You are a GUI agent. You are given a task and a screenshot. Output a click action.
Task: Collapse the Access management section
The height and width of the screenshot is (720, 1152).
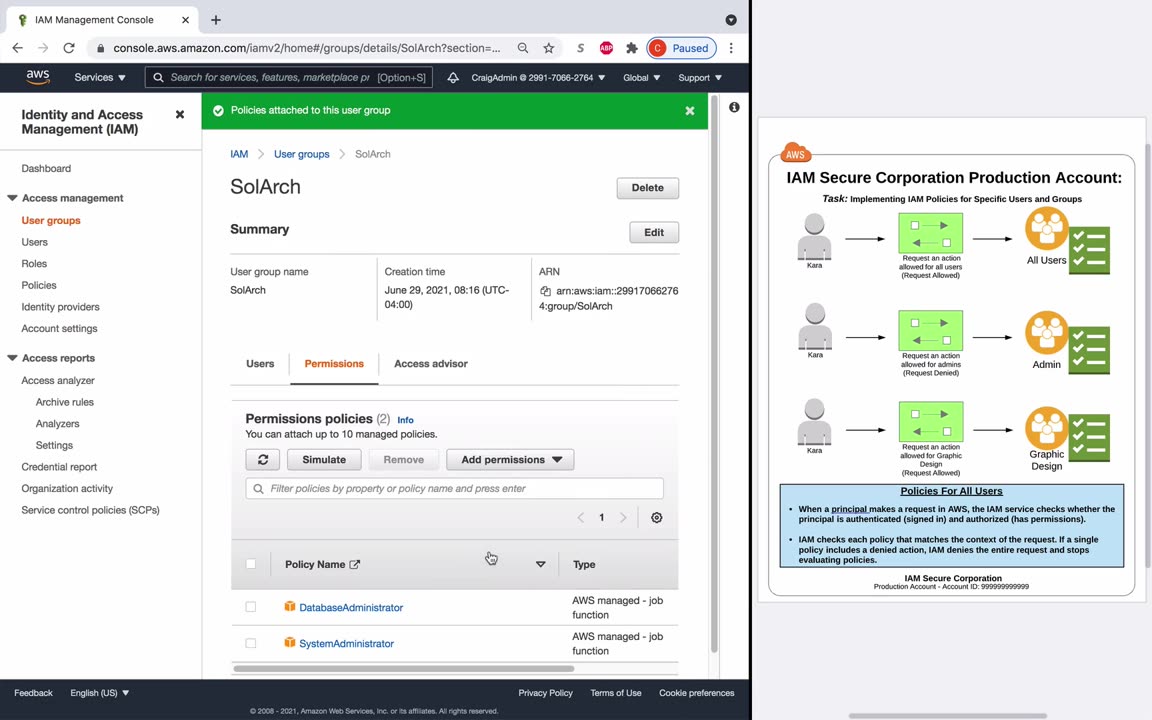click(12, 198)
